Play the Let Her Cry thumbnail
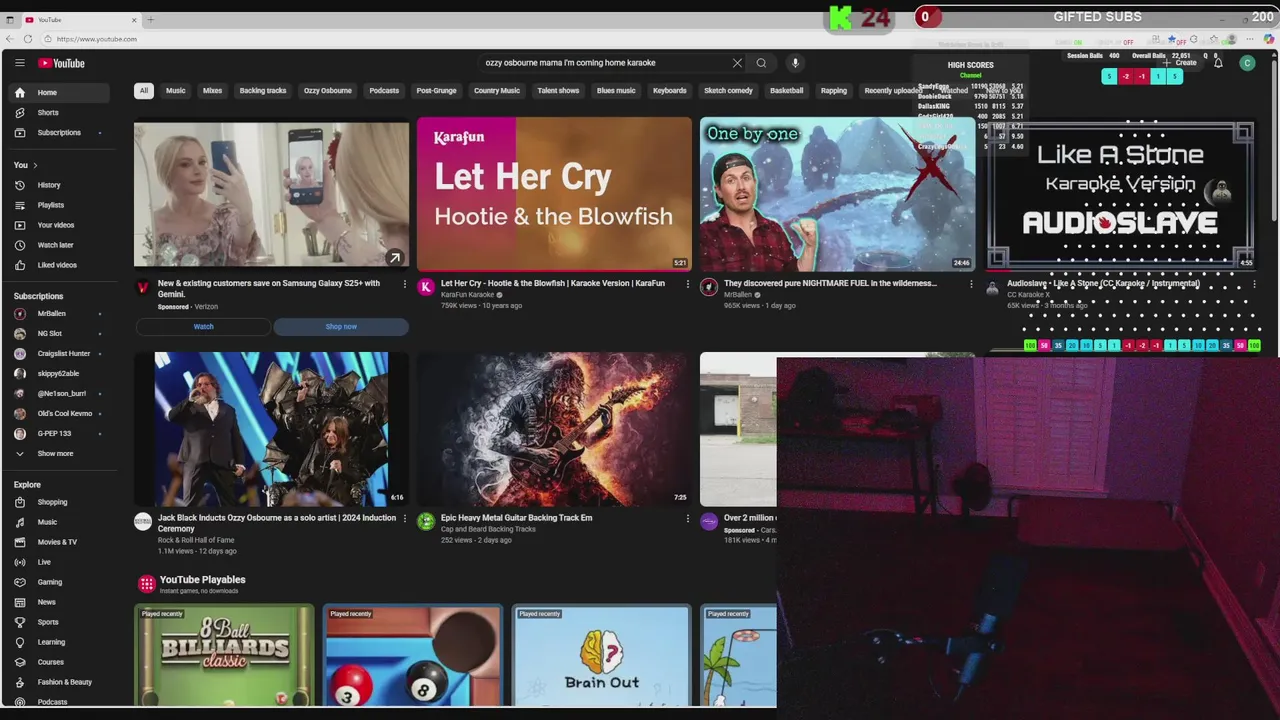 [x=554, y=194]
